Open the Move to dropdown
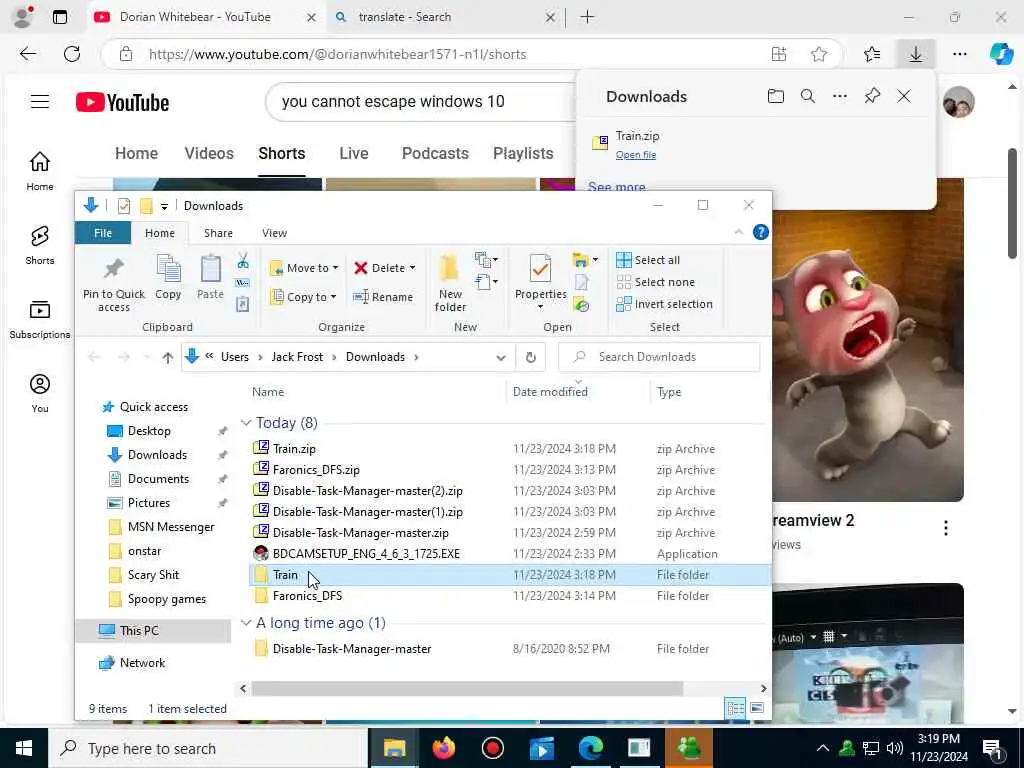Image resolution: width=1024 pixels, height=768 pixels. click(304, 268)
